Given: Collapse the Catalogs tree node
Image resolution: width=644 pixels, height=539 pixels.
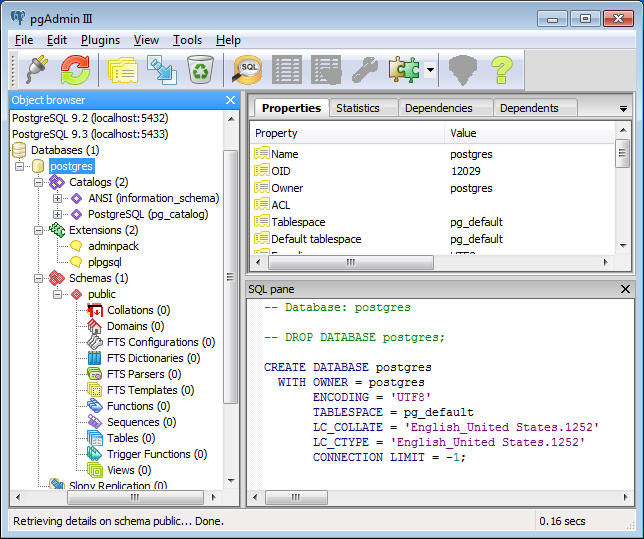Looking at the screenshot, I should 39,182.
